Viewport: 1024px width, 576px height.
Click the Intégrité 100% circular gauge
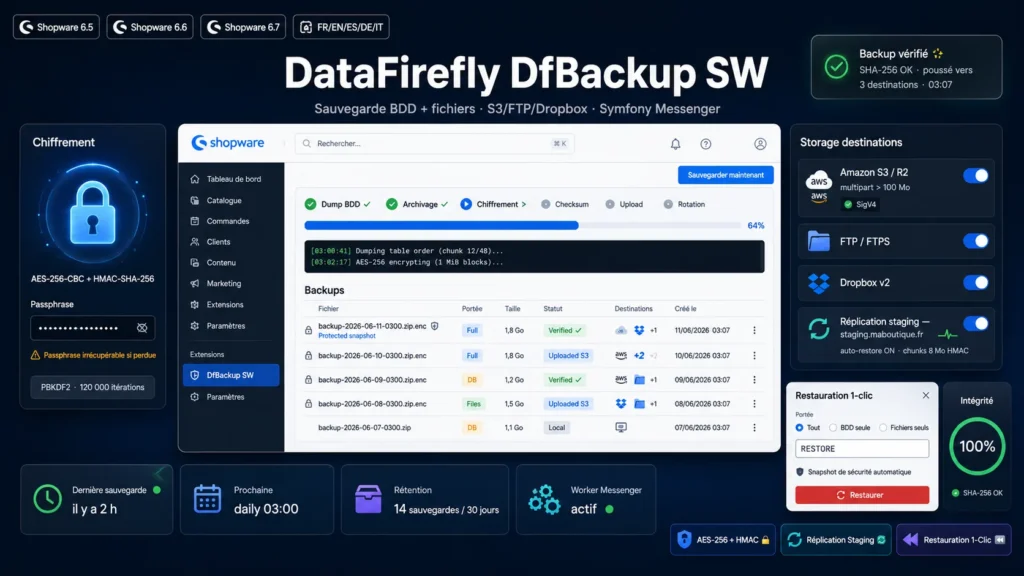point(977,447)
